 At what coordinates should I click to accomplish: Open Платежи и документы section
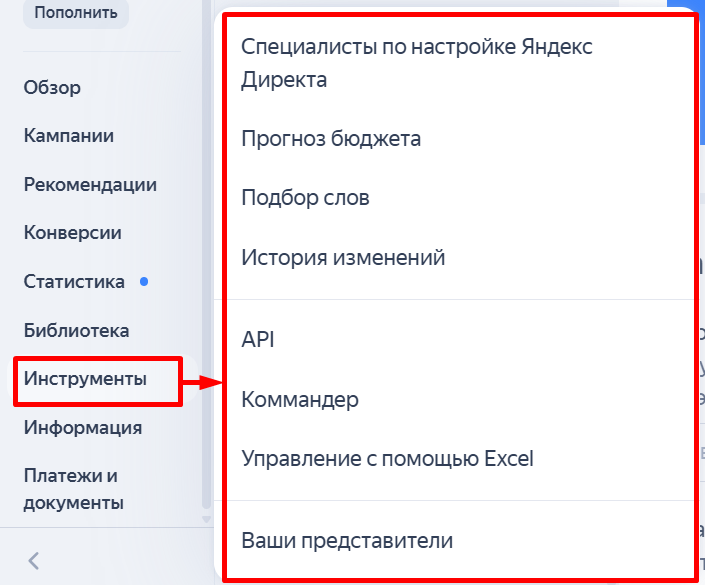click(72, 488)
